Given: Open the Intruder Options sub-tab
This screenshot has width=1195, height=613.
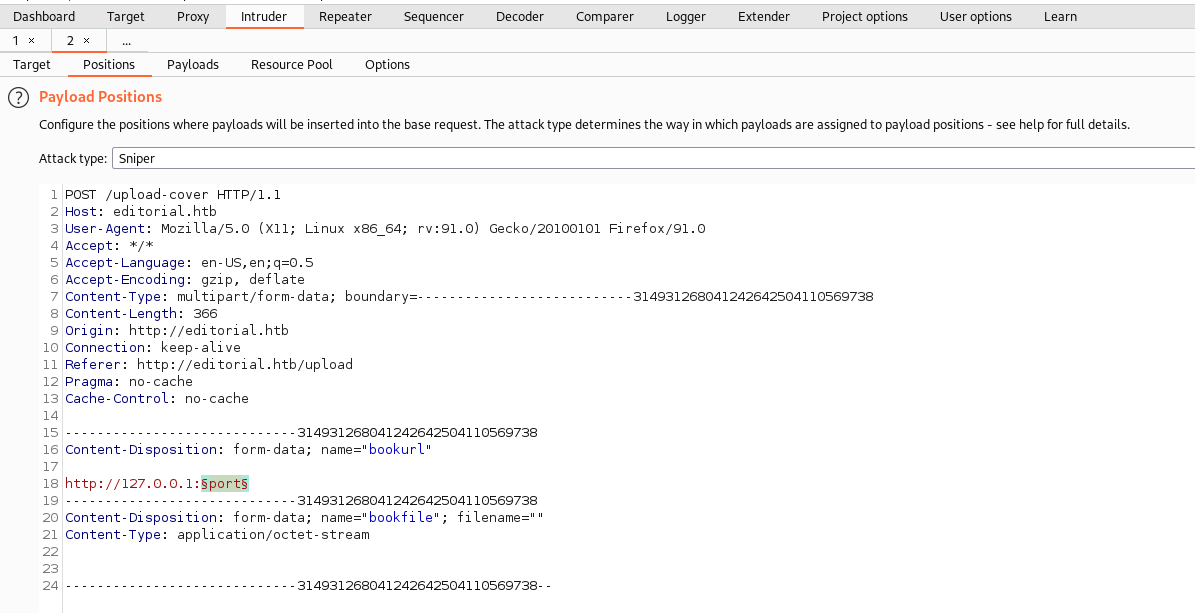Looking at the screenshot, I should click(x=387, y=65).
